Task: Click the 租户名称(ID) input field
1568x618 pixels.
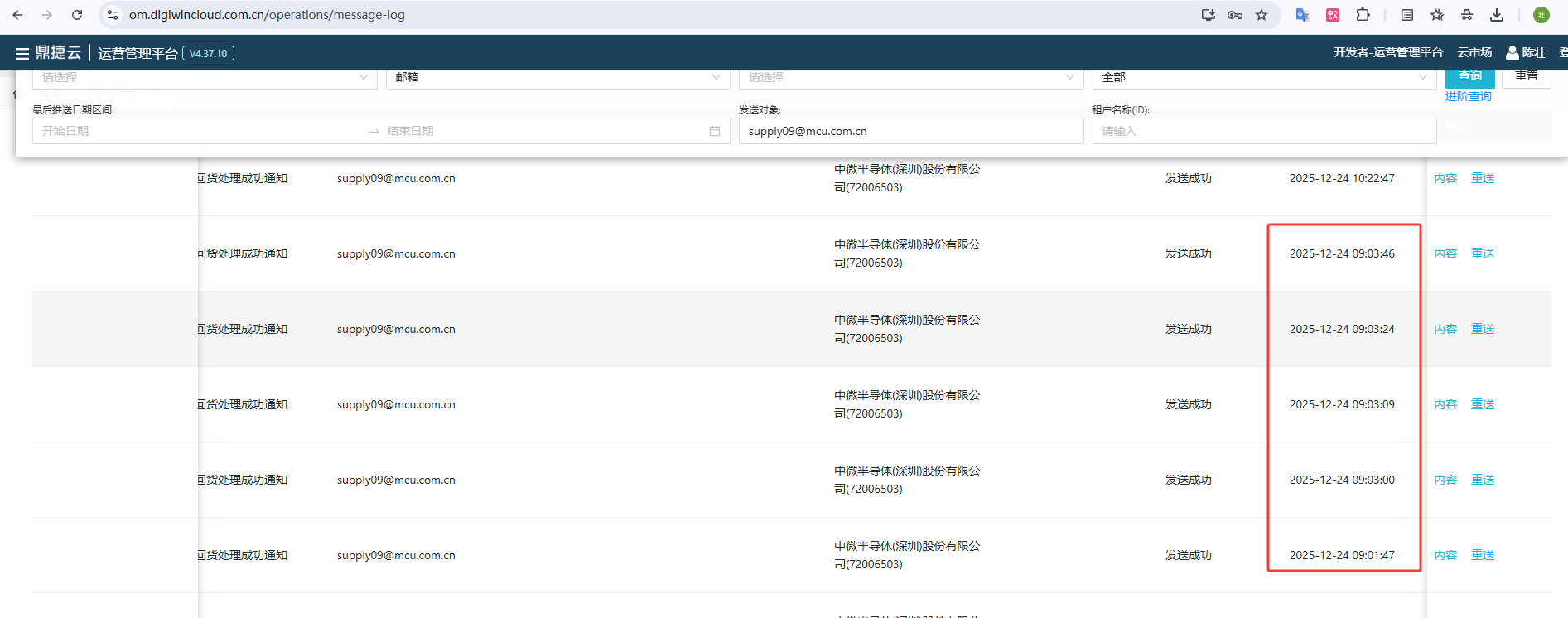Action: (x=1263, y=131)
